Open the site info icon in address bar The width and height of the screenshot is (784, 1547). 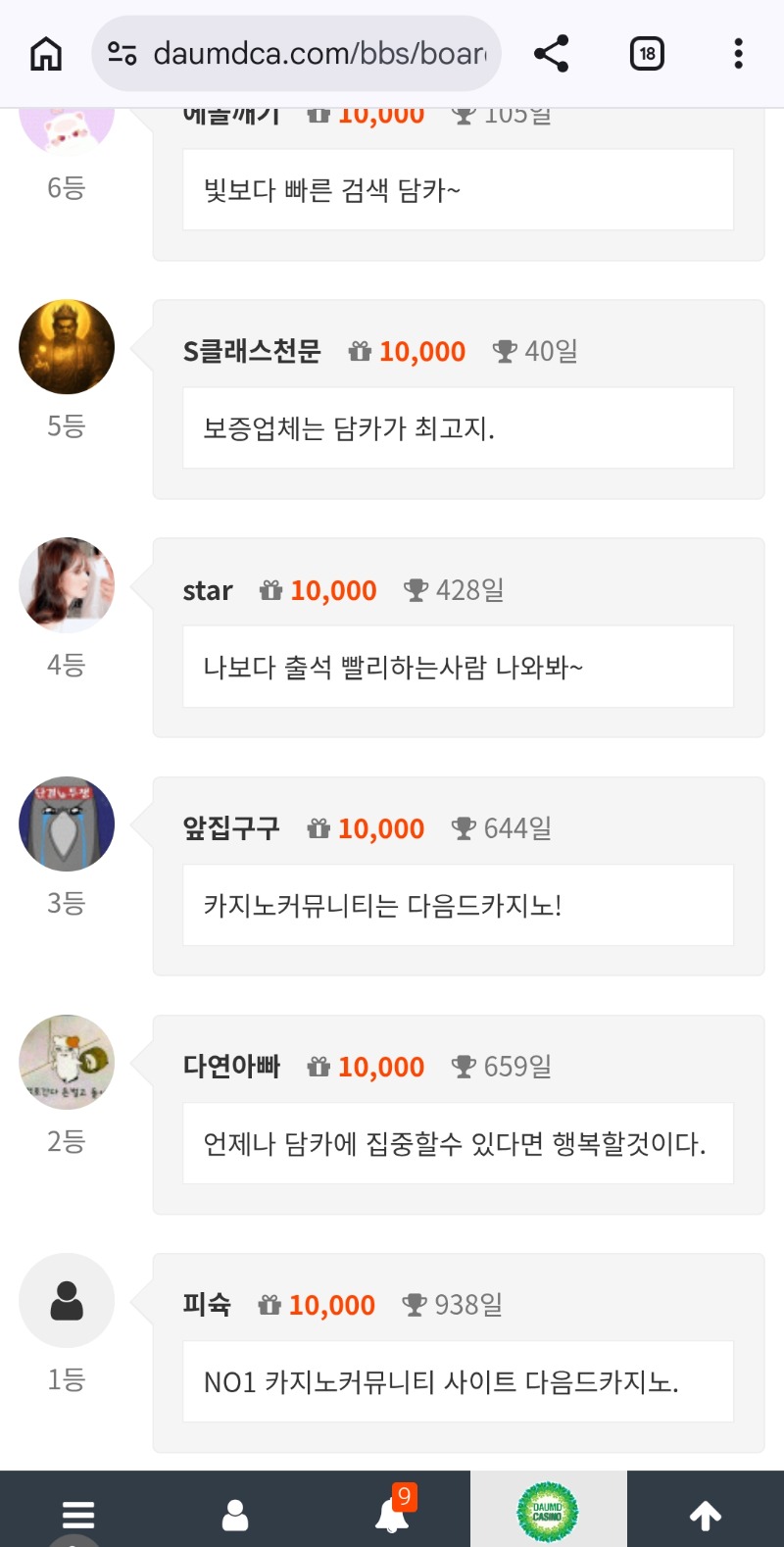click(x=122, y=53)
